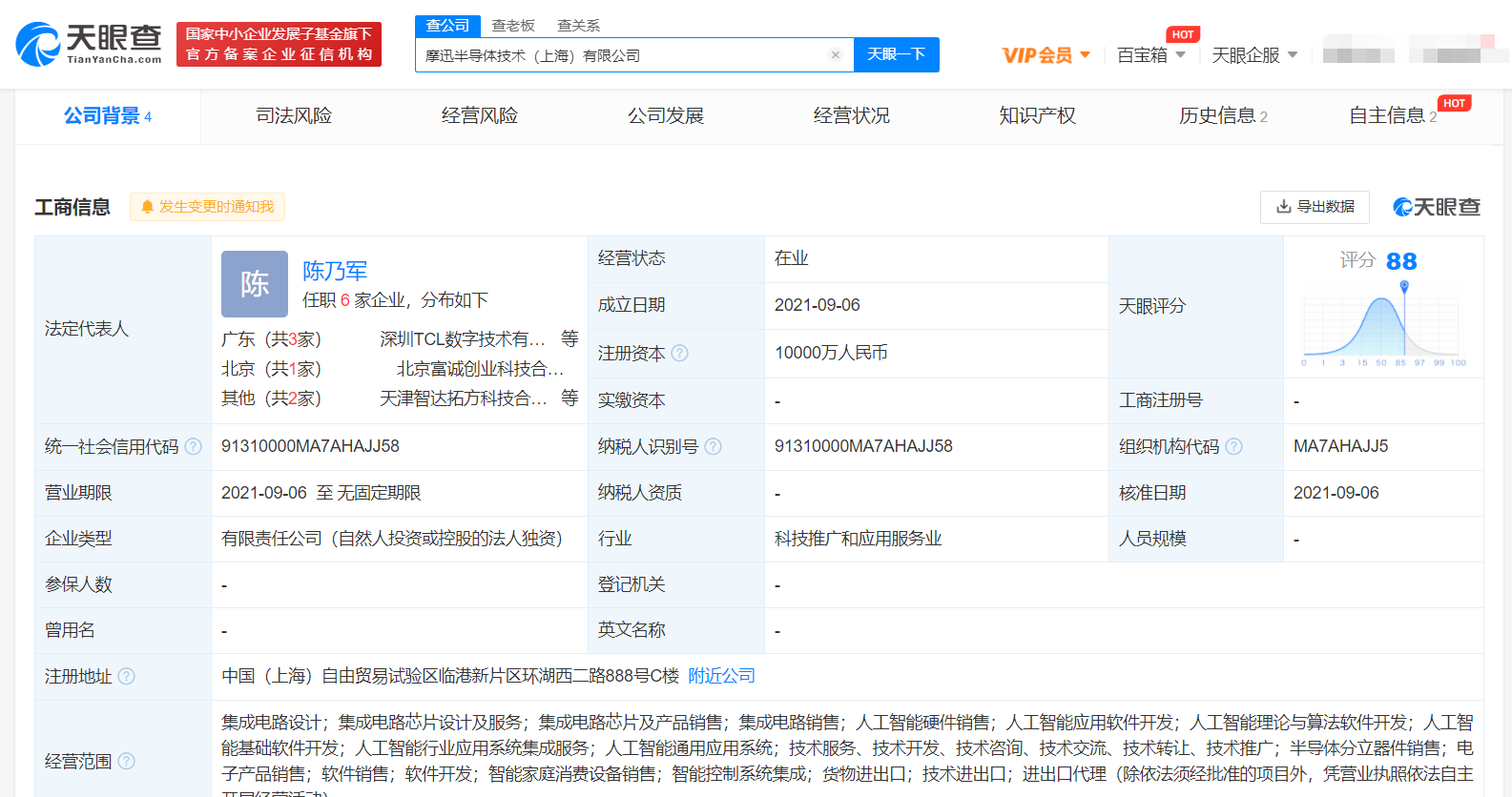Click help icon next to 纳税人识别号

pyautogui.click(x=713, y=446)
